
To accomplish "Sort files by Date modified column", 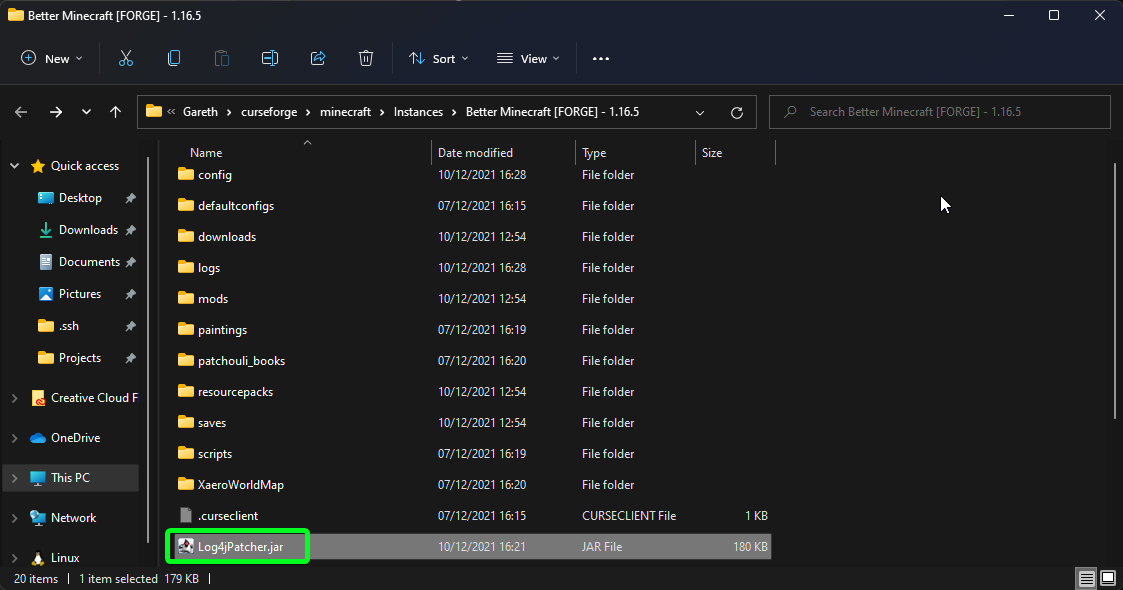I will tap(476, 153).
